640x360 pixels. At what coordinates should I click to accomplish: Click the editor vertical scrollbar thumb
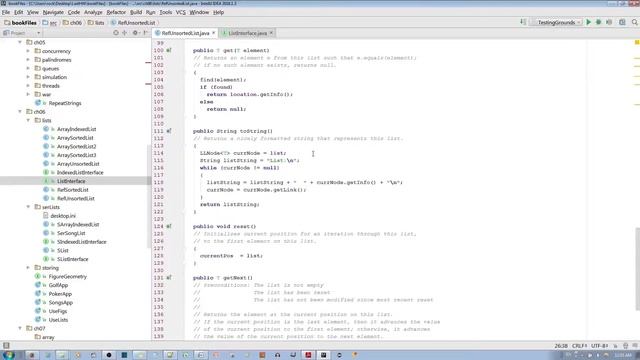coord(637,269)
